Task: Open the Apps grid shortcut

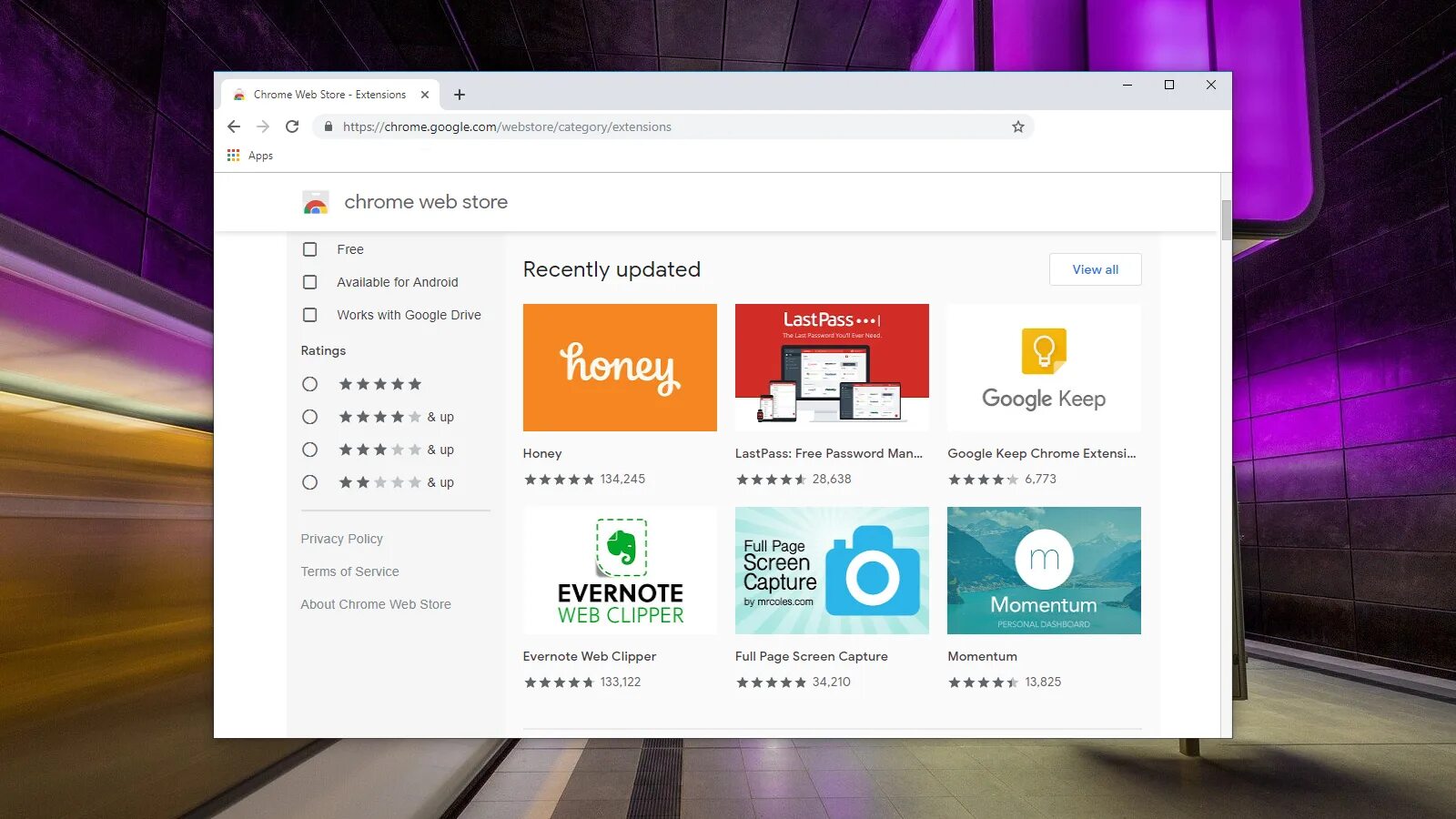Action: (250, 156)
